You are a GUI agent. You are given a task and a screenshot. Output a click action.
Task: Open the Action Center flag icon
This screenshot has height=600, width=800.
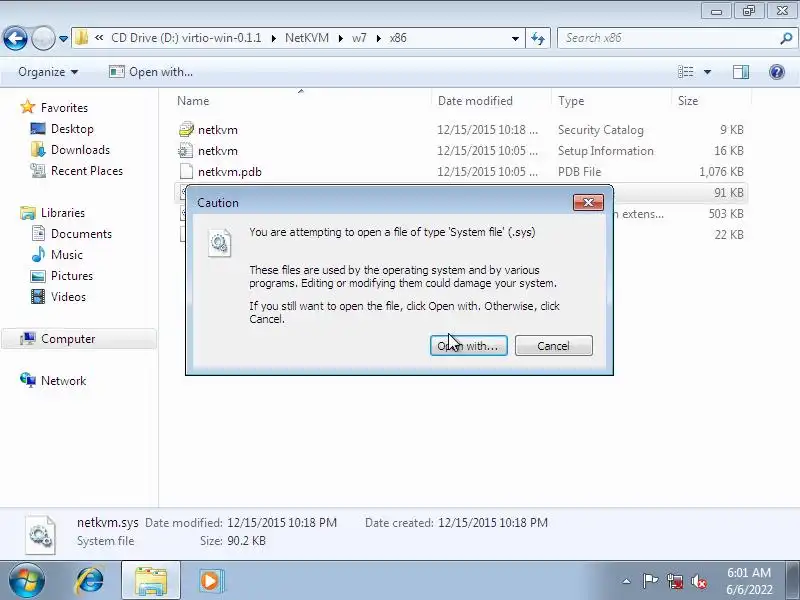pos(650,581)
